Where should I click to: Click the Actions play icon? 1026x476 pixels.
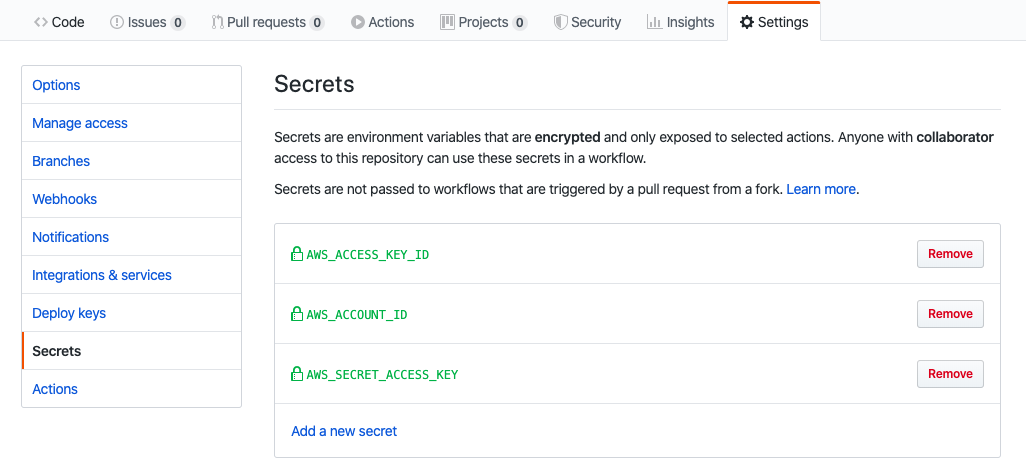[x=357, y=22]
